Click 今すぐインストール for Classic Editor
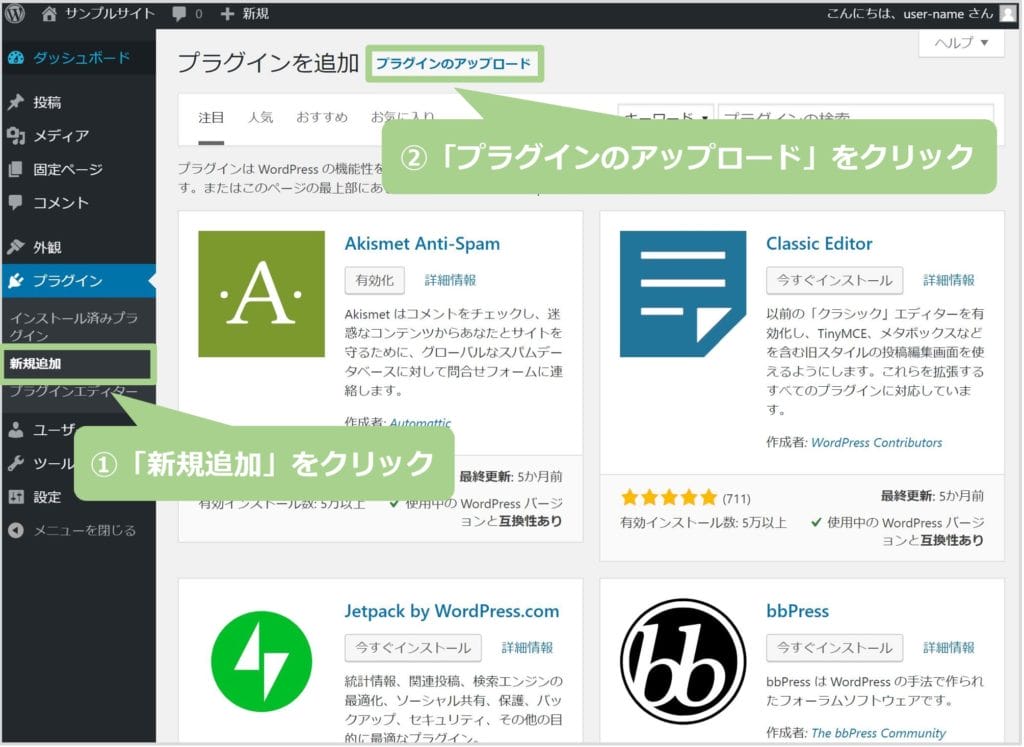The image size is (1024, 747). click(834, 280)
